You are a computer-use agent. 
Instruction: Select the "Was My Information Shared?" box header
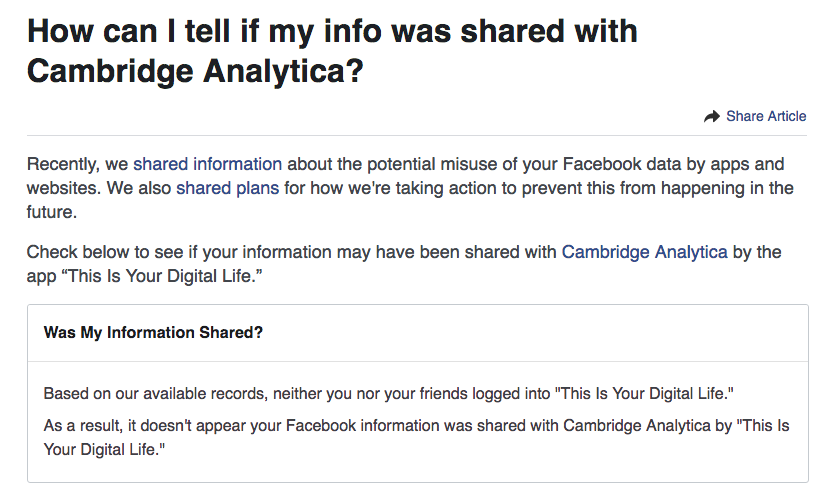point(153,332)
